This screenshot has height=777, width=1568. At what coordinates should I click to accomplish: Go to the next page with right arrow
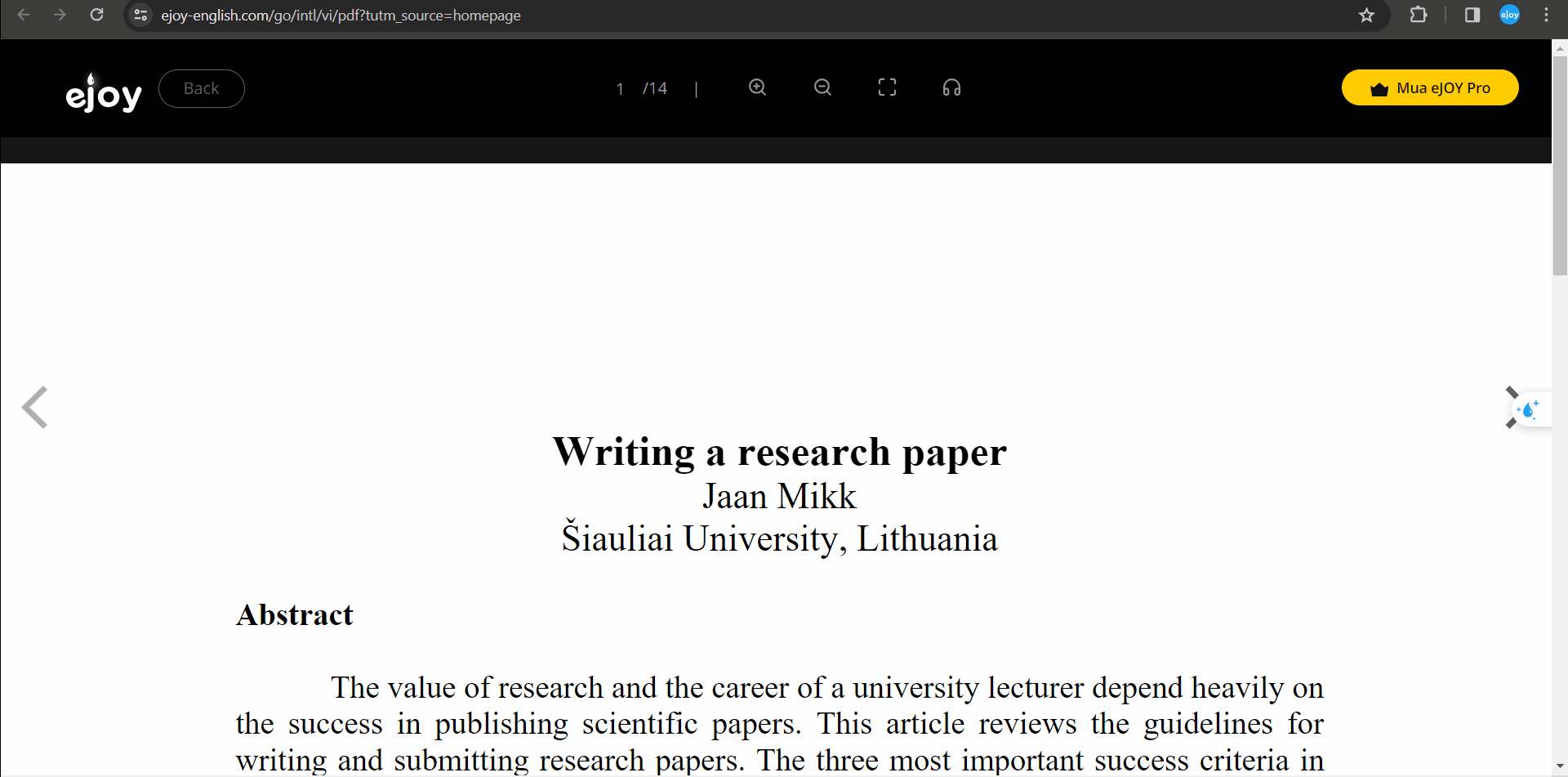(1512, 407)
